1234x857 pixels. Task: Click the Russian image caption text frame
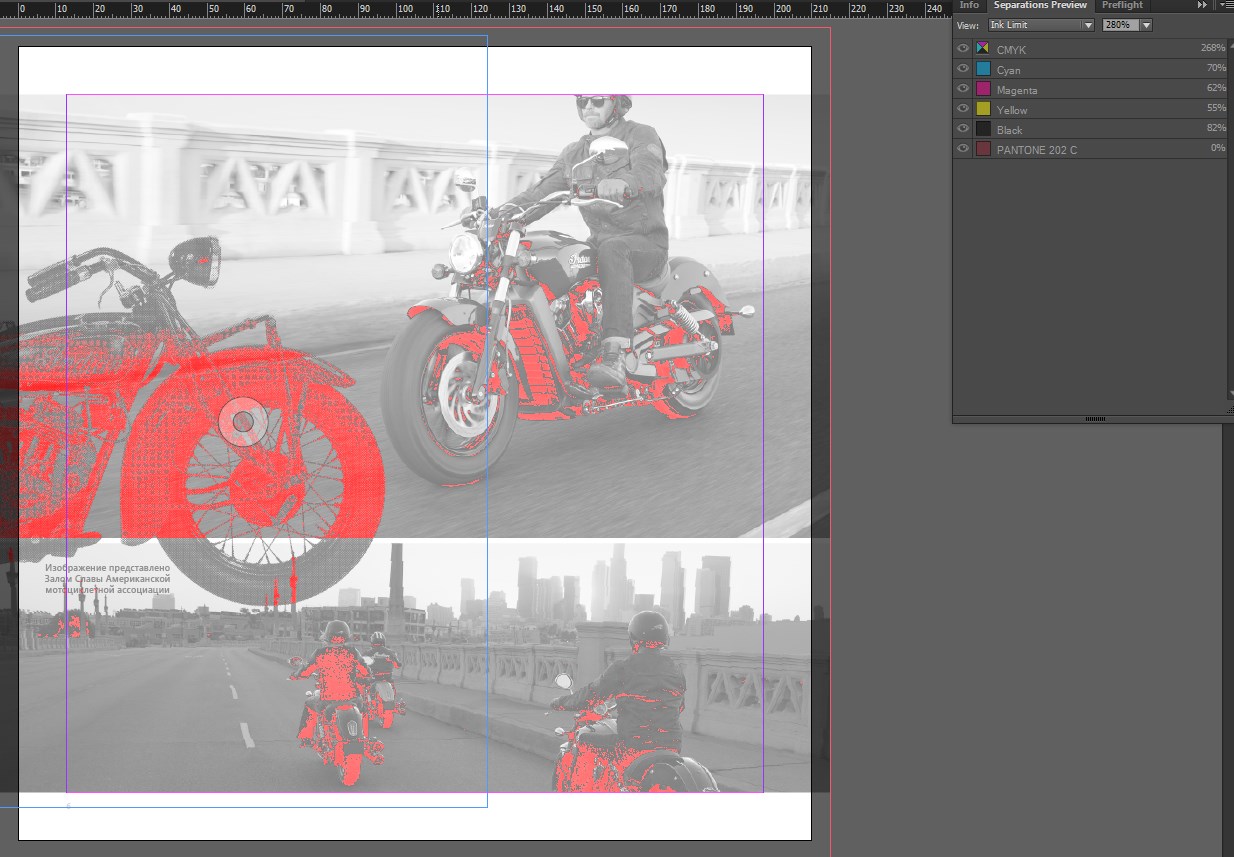pyautogui.click(x=107, y=579)
